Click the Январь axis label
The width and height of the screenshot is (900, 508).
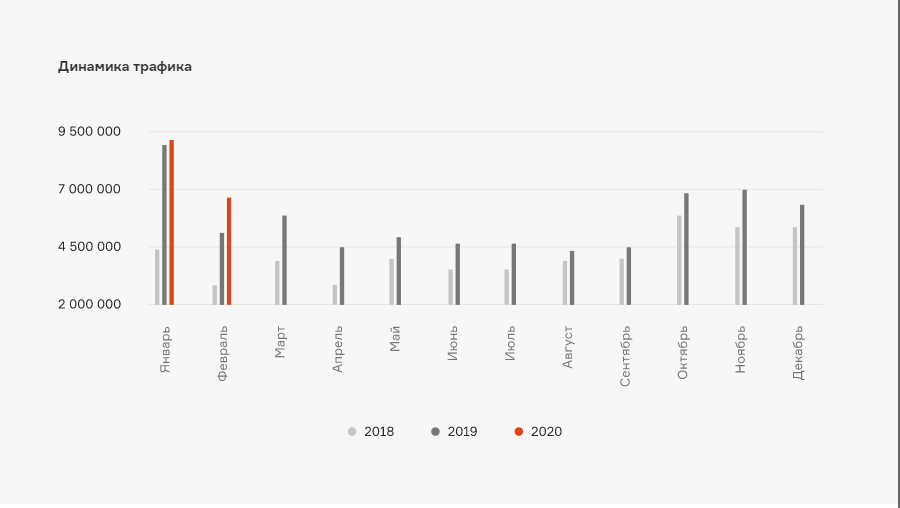(x=166, y=349)
